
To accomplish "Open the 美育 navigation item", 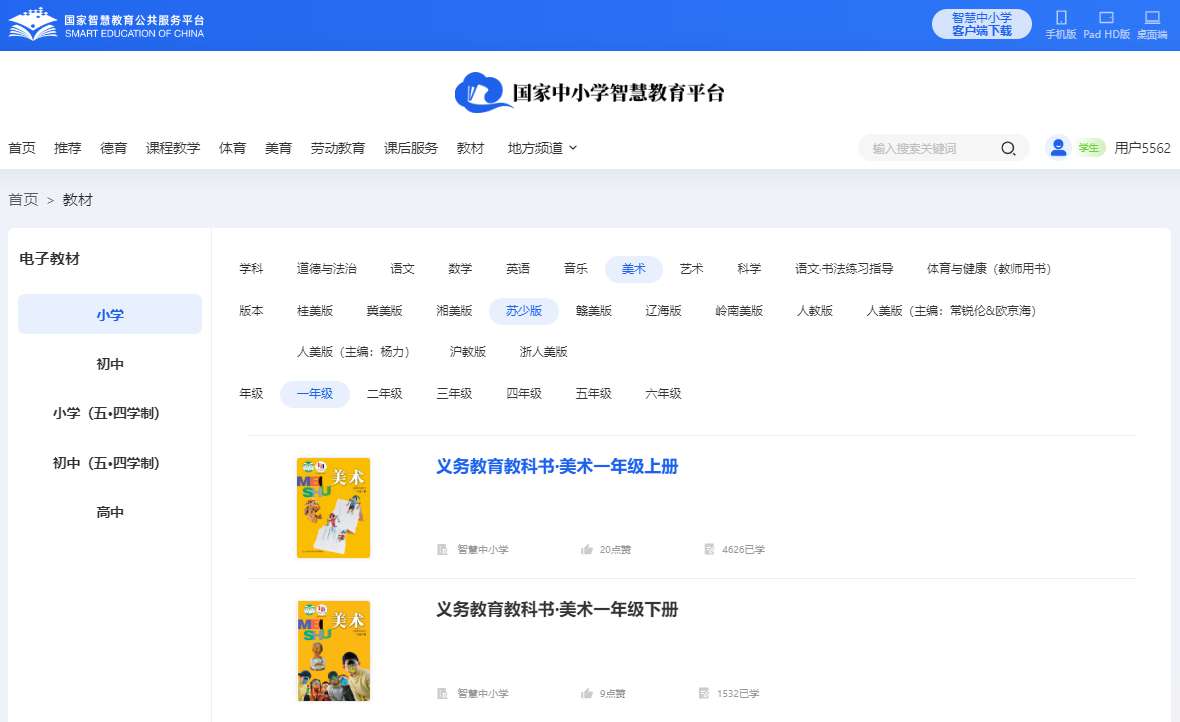I will click(x=278, y=148).
